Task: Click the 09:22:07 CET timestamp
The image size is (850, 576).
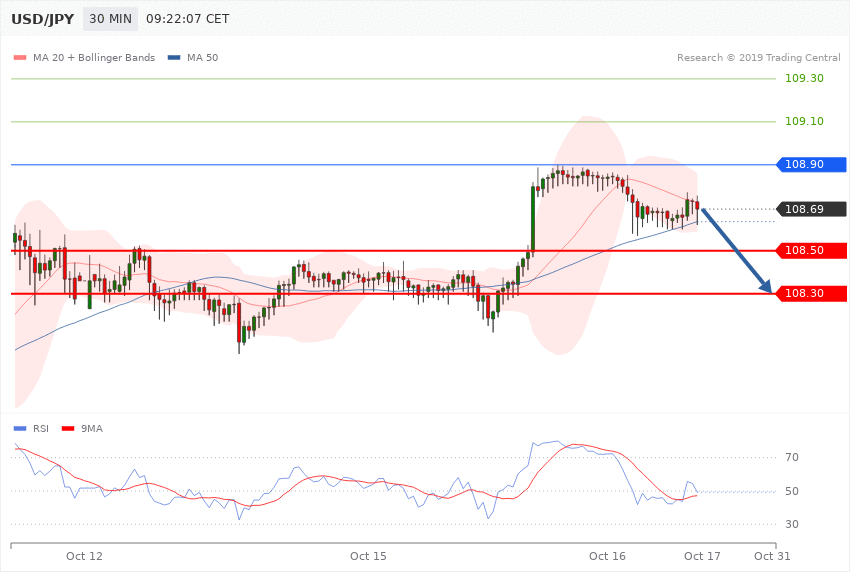Action: [x=188, y=19]
